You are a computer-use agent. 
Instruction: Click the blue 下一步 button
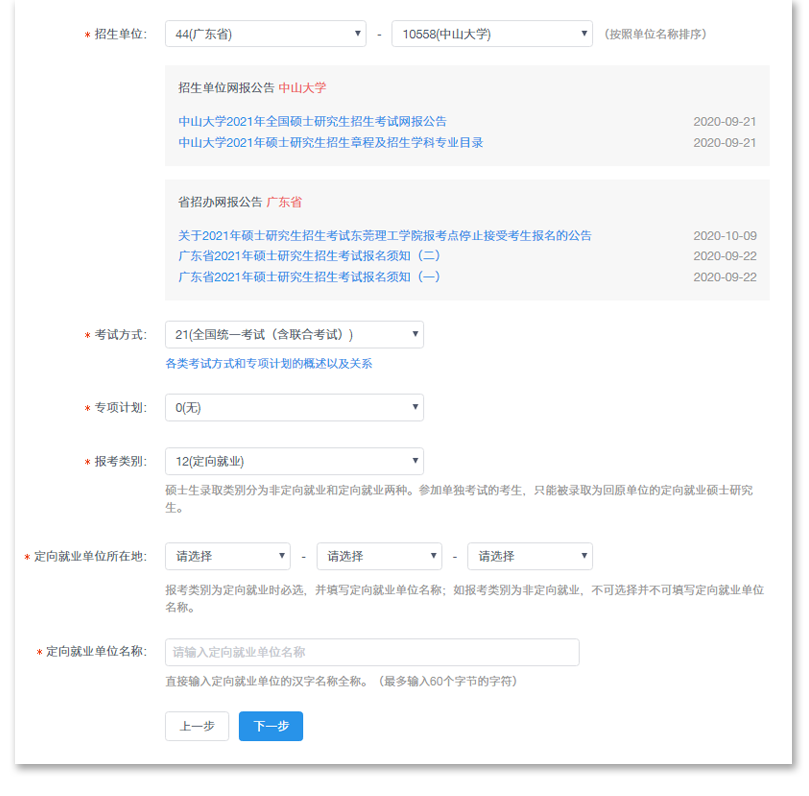click(x=270, y=726)
